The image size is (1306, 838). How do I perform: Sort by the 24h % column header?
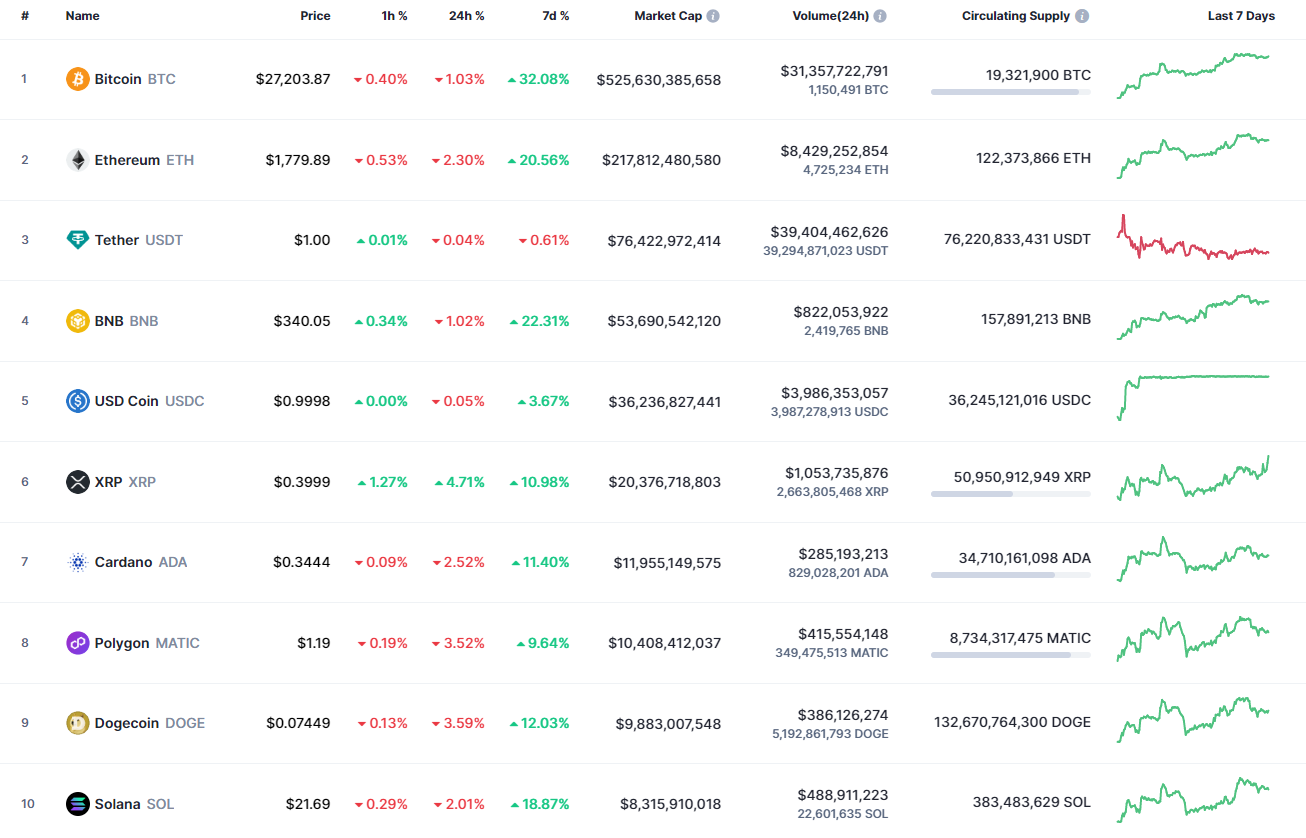tap(466, 16)
